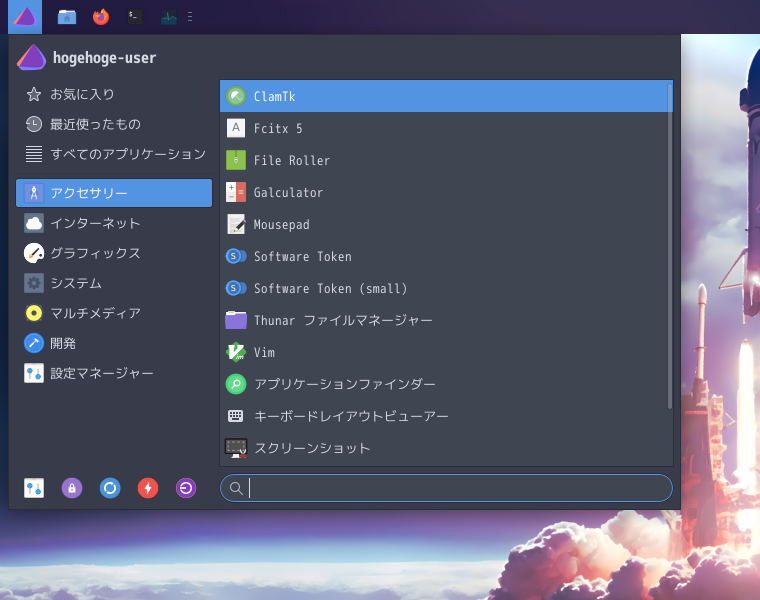Open the アプリケーションファインダー magnifier icon

tap(236, 384)
